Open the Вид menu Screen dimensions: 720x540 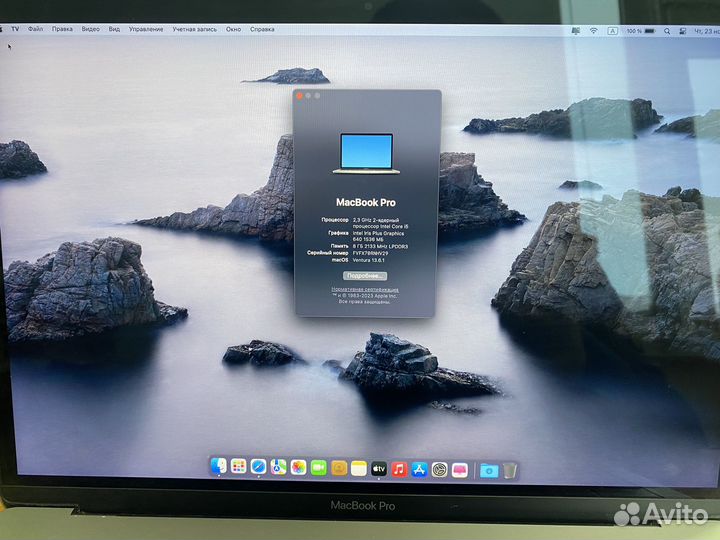[x=114, y=29]
